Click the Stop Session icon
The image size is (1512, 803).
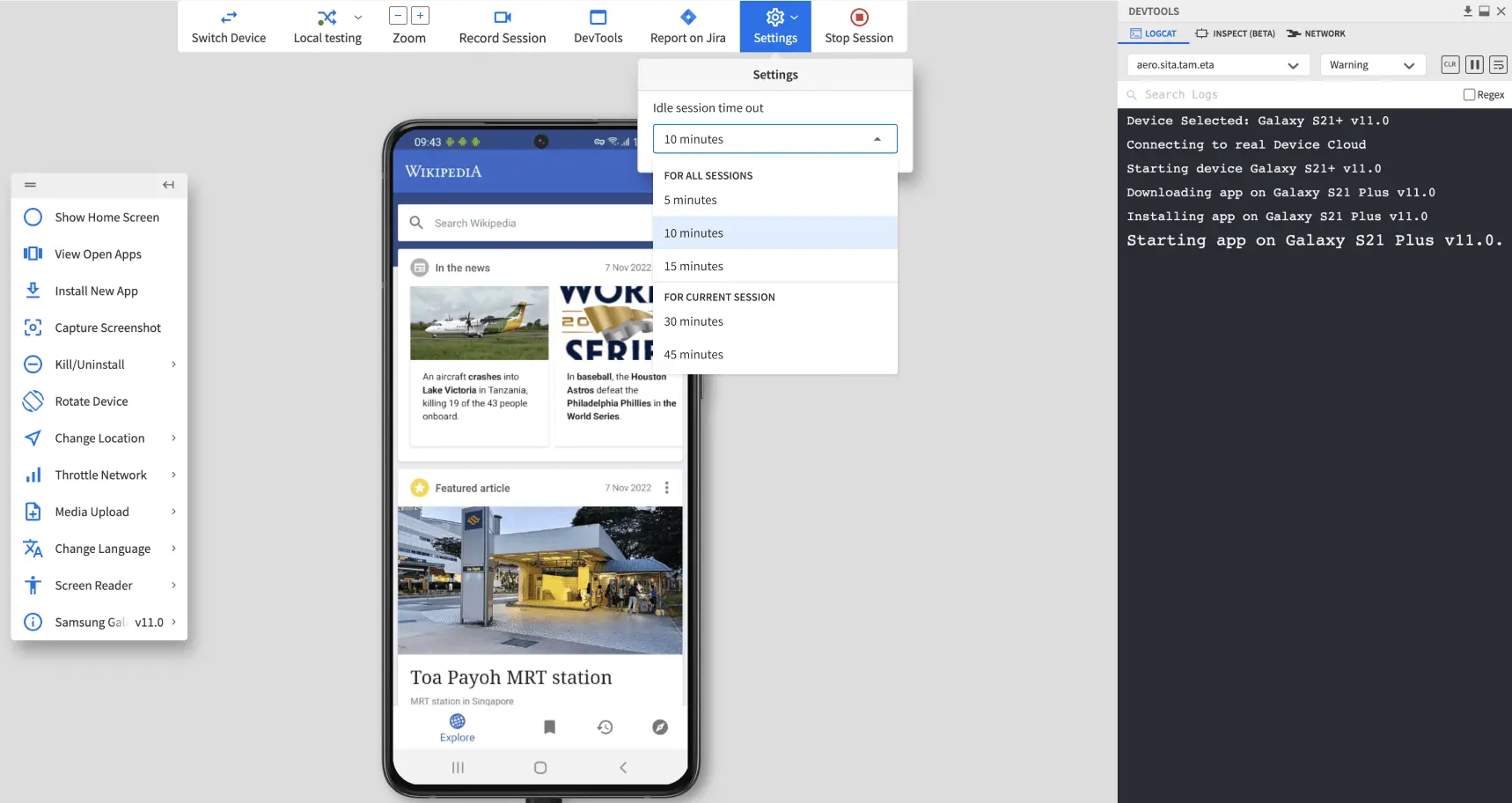[x=859, y=18]
